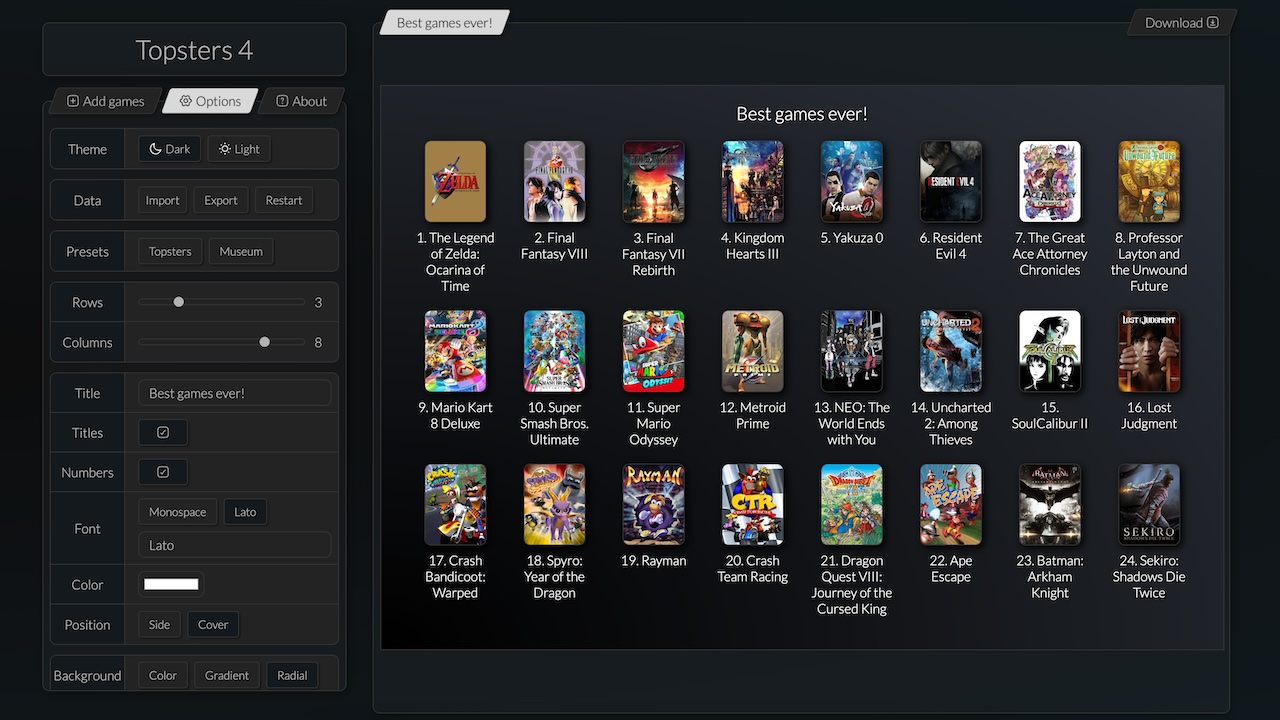Screen dimensions: 1280x720
Task: Click the Yakuza 0 cover
Action: (851, 181)
